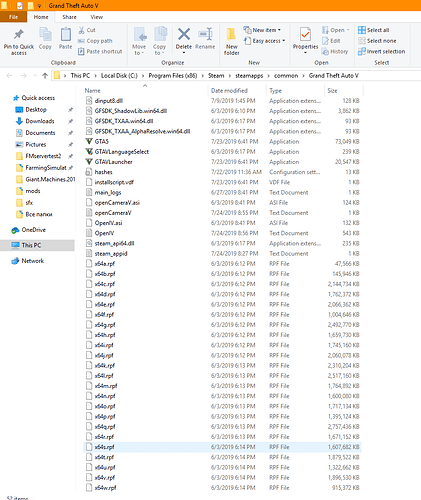The image size is (421, 500).
Task: Switch to the View ribbon tab
Action: (96, 17)
